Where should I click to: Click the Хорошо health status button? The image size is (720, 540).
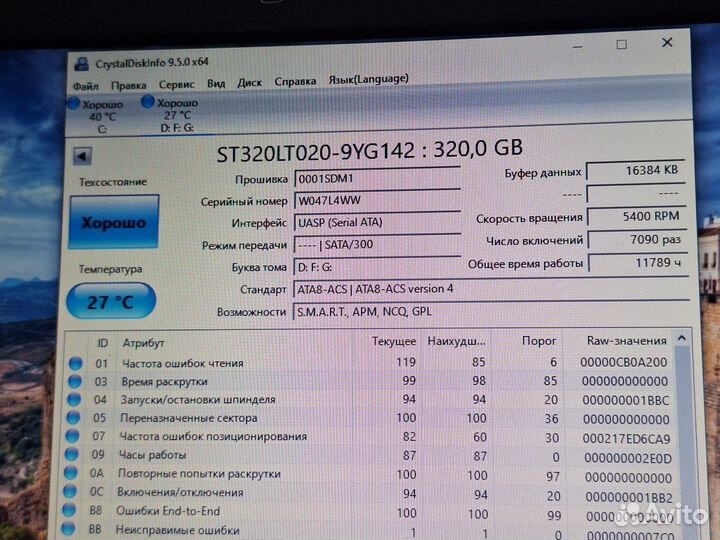(x=114, y=222)
